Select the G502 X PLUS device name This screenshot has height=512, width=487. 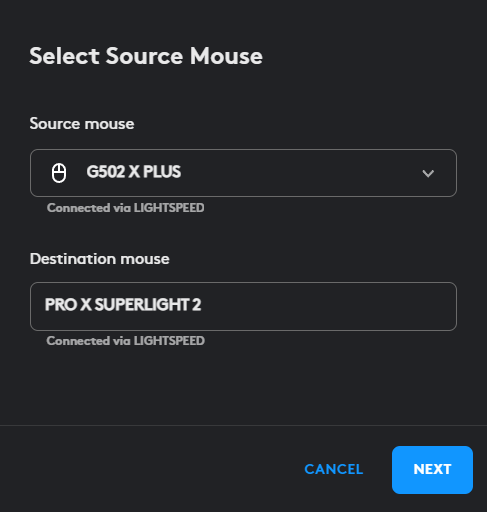[x=134, y=172]
